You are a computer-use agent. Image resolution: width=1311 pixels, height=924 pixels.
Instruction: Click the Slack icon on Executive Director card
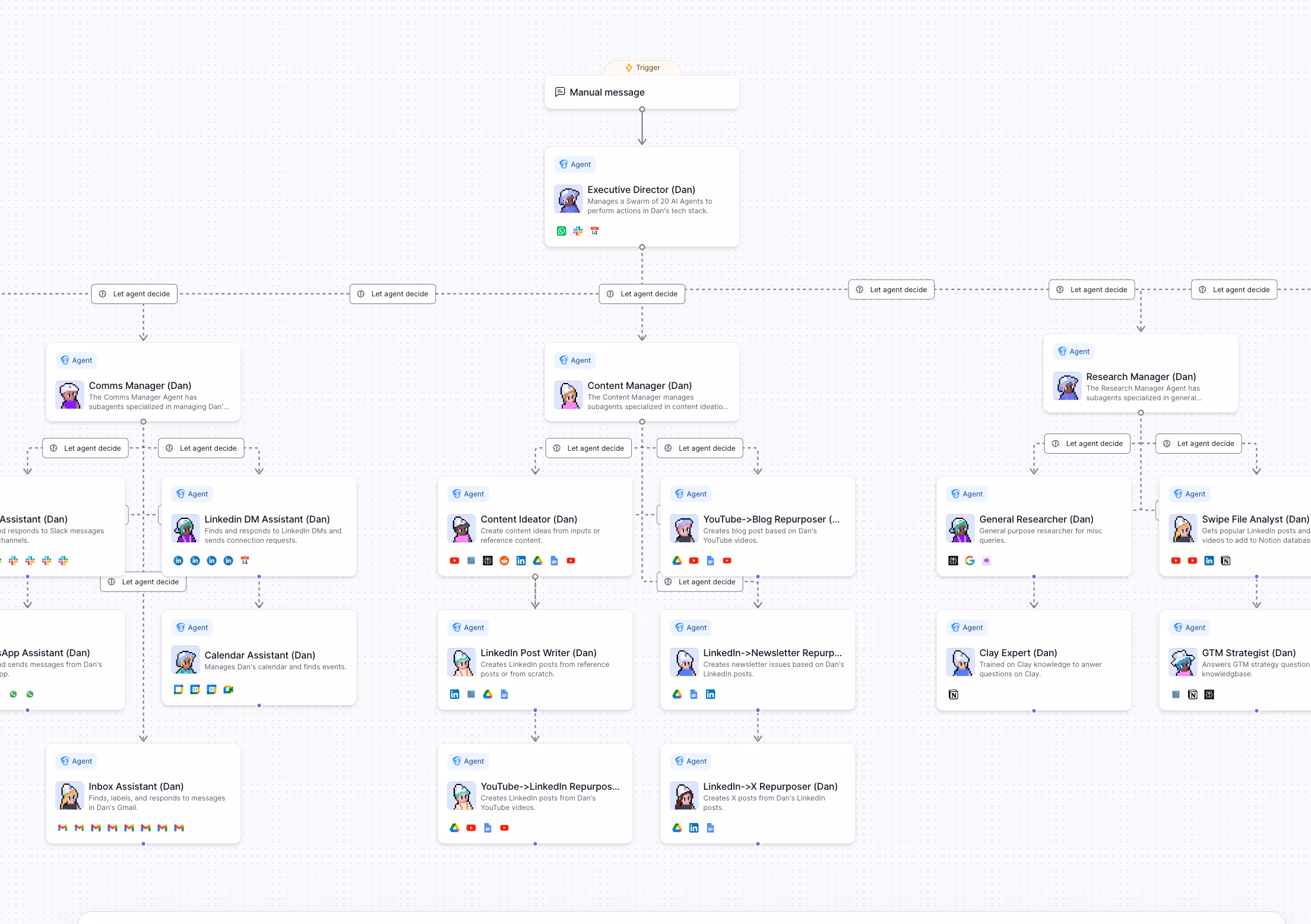pyautogui.click(x=578, y=231)
